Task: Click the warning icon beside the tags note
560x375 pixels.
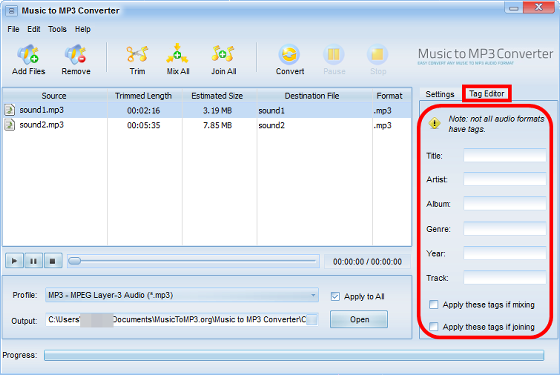Action: (434, 124)
